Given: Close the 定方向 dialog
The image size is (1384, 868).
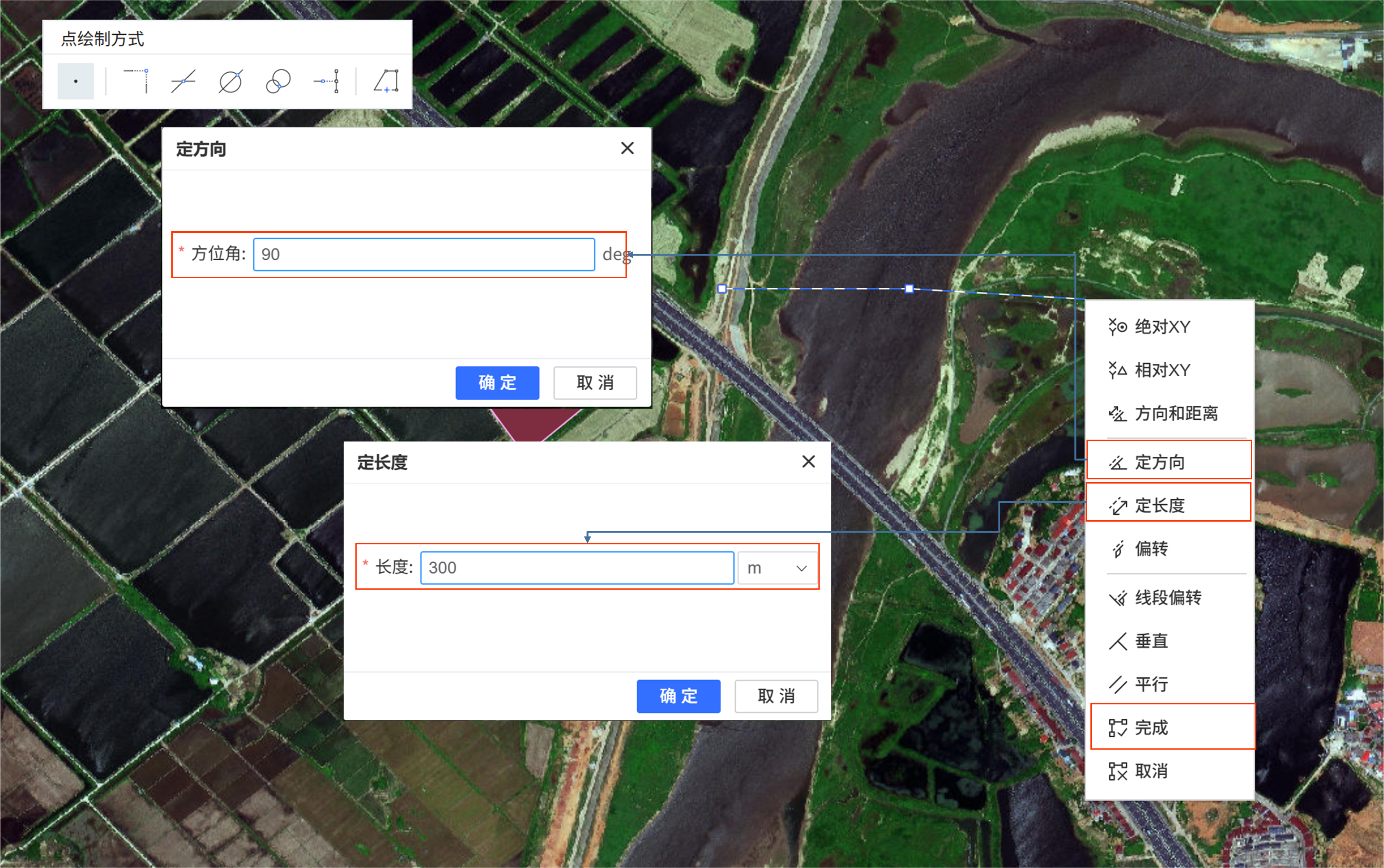Looking at the screenshot, I should coord(627,148).
